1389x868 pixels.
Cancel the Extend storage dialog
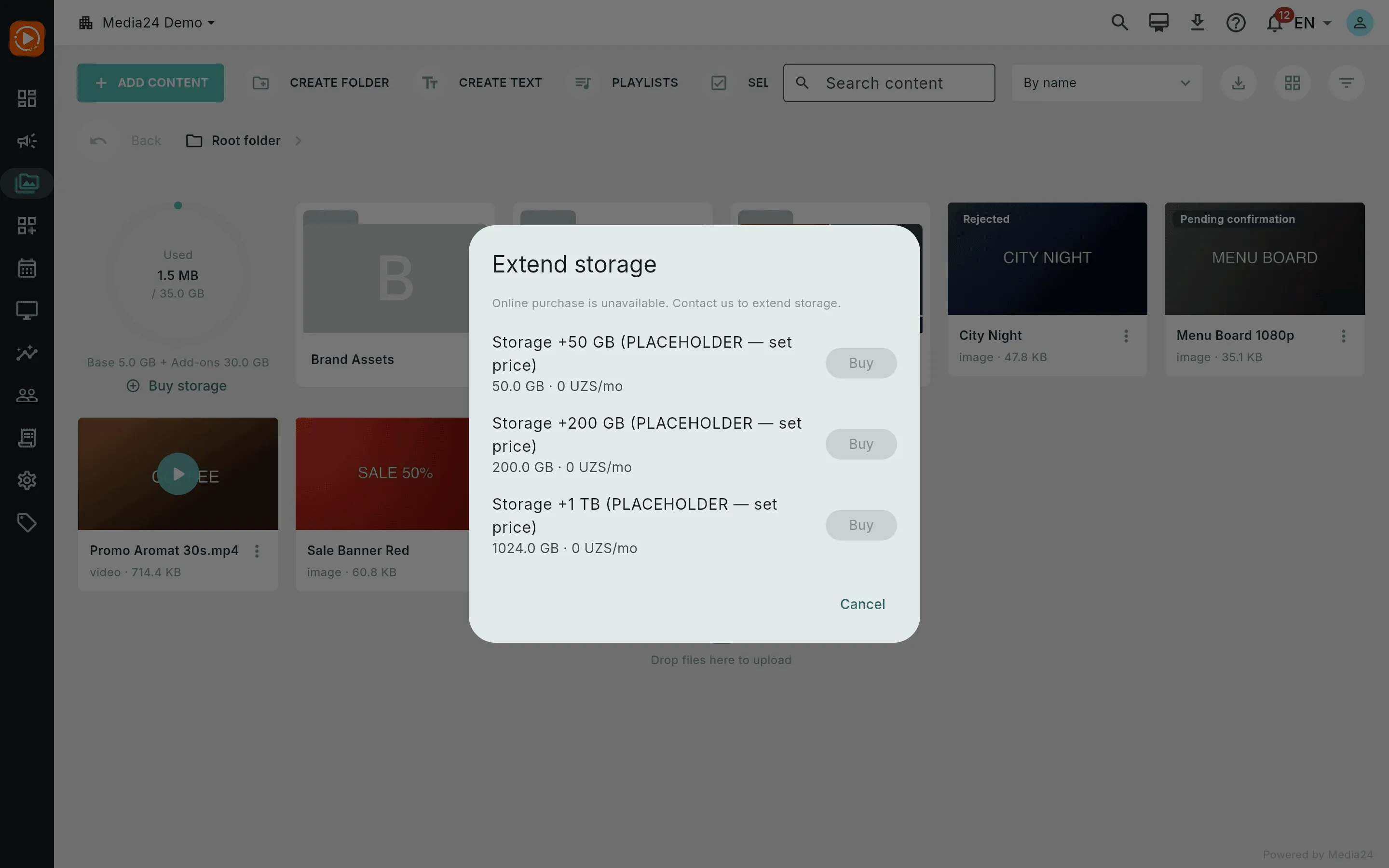[862, 605]
